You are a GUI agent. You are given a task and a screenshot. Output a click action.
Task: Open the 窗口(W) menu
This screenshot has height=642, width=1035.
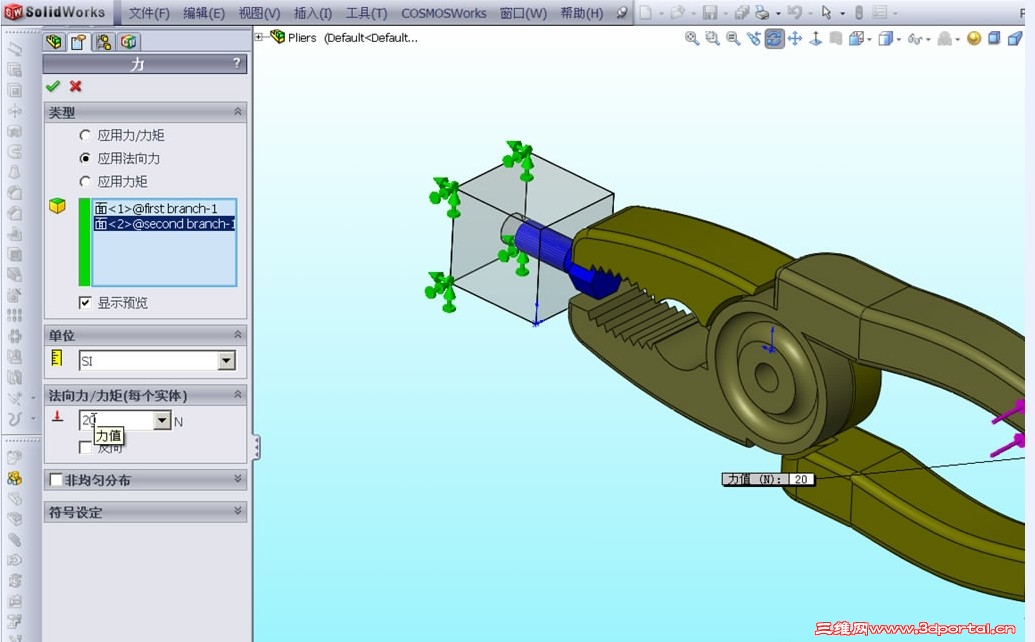point(523,13)
